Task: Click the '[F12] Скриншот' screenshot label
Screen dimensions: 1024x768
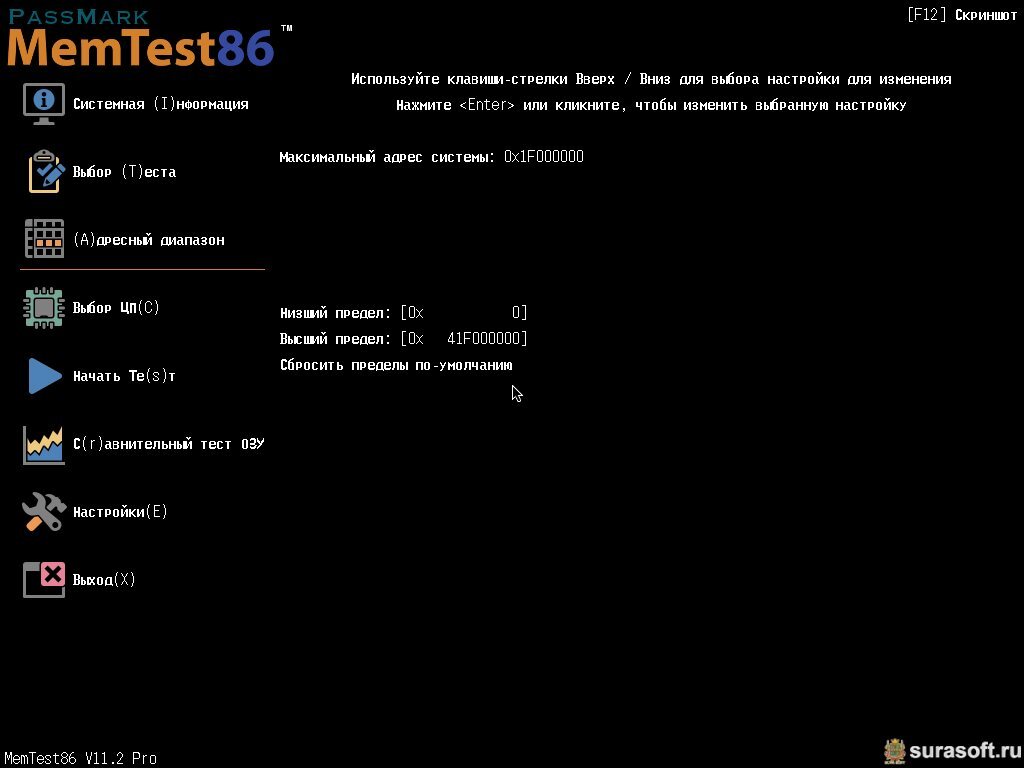Action: click(x=962, y=15)
